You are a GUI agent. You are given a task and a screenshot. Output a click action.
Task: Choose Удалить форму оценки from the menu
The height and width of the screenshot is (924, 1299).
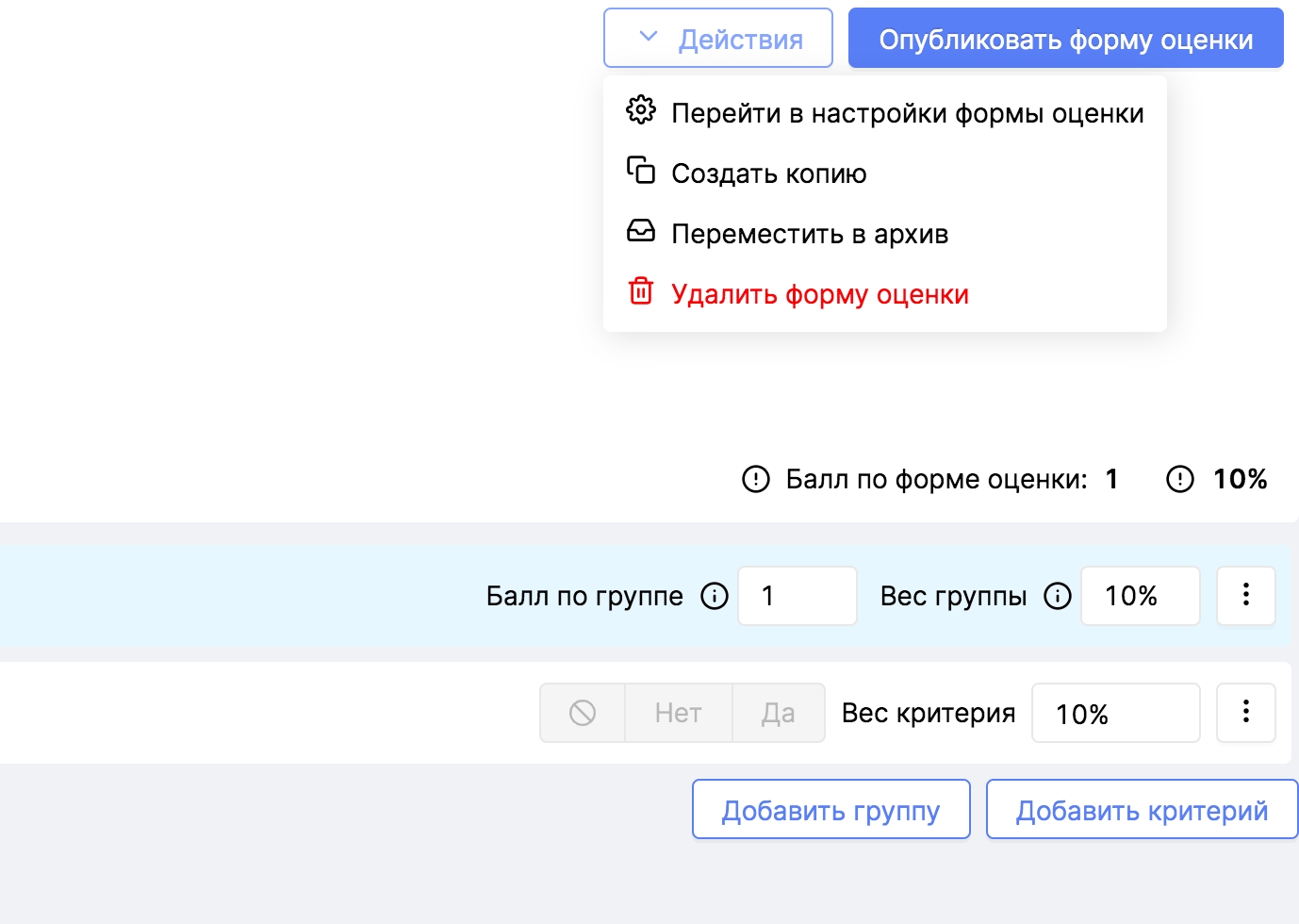[819, 294]
